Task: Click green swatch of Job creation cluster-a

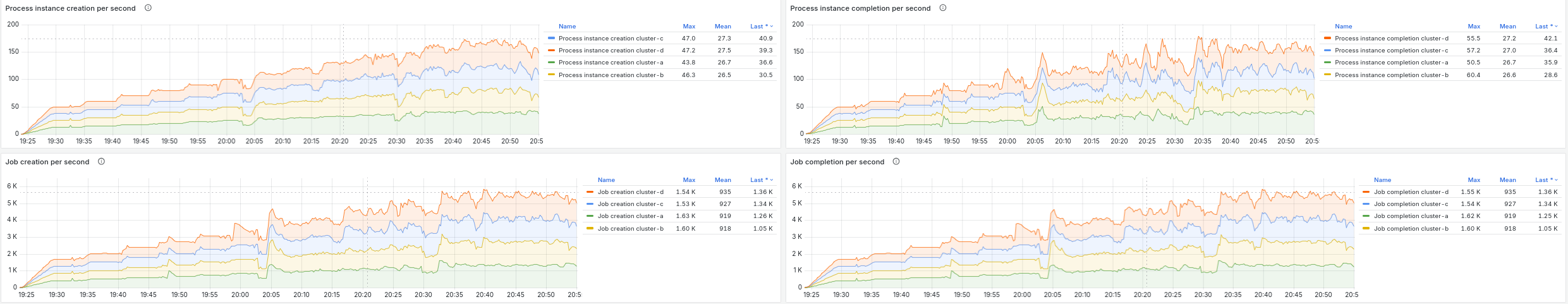Action: click(590, 216)
